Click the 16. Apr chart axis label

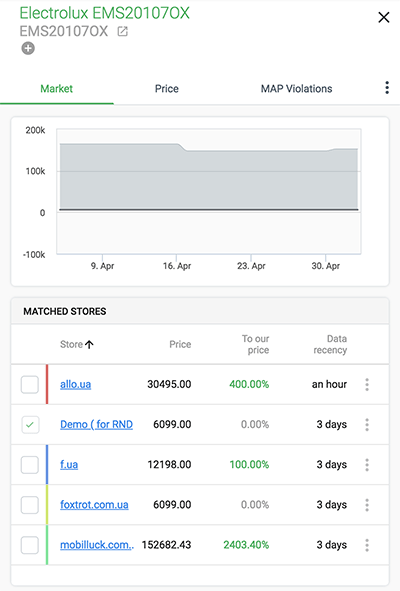coord(177,266)
